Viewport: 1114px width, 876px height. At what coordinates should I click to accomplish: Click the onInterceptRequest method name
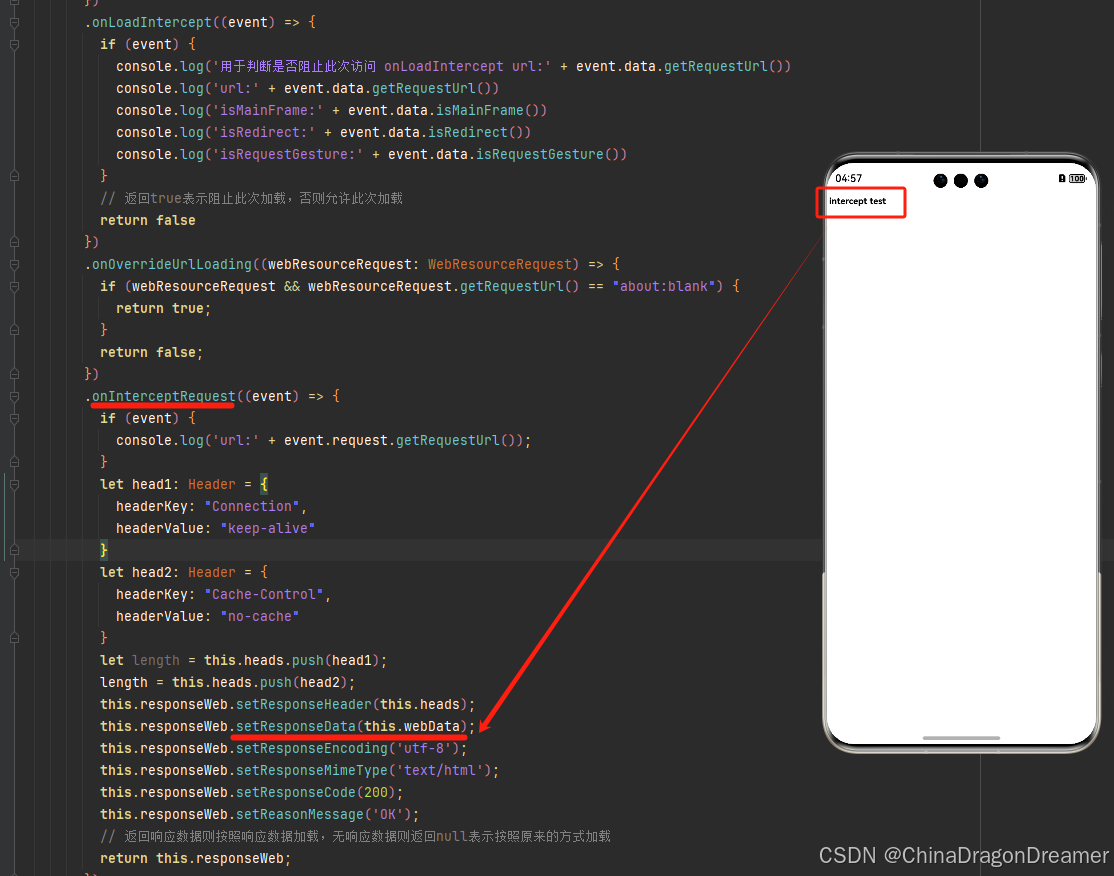pos(163,396)
